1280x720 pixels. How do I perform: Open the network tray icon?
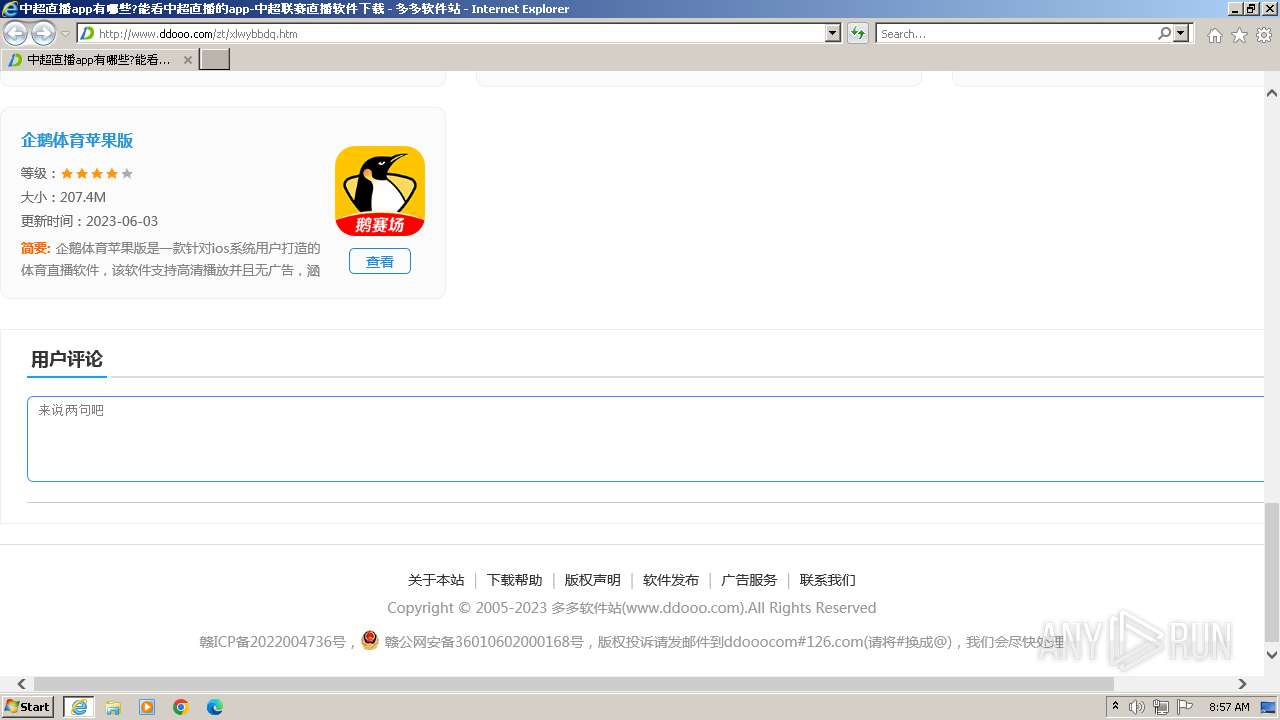pos(1161,707)
